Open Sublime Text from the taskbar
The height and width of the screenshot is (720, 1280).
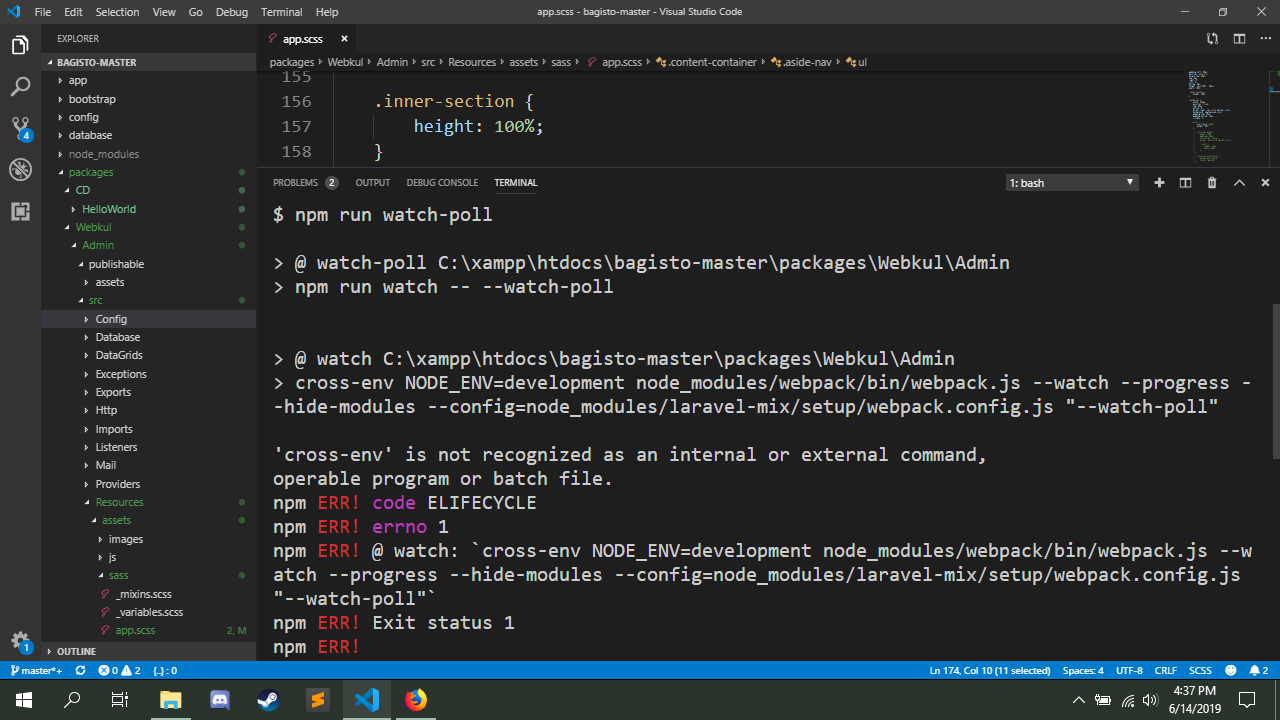coord(317,700)
